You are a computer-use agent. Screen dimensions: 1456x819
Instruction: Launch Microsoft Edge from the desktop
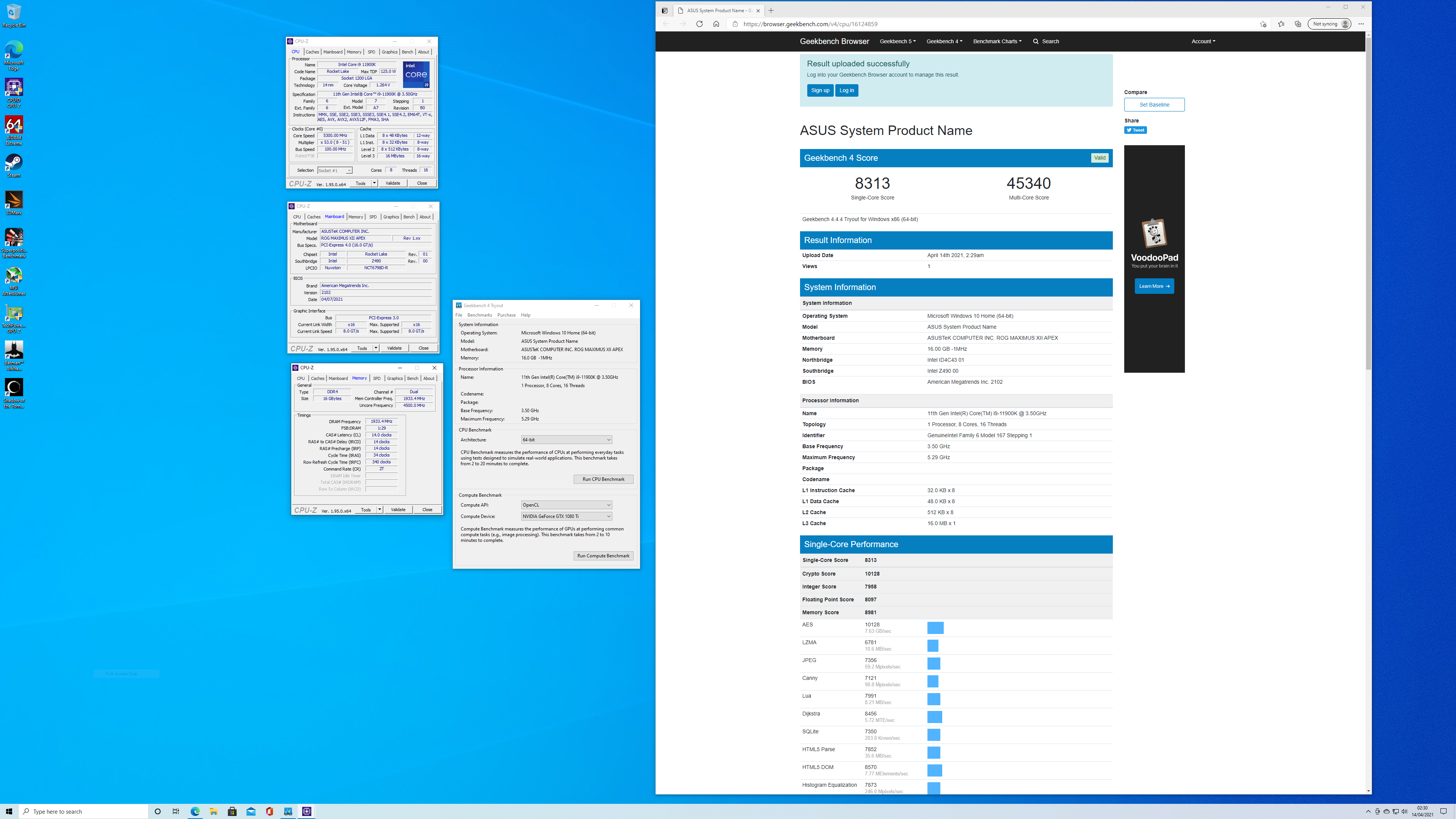14,55
